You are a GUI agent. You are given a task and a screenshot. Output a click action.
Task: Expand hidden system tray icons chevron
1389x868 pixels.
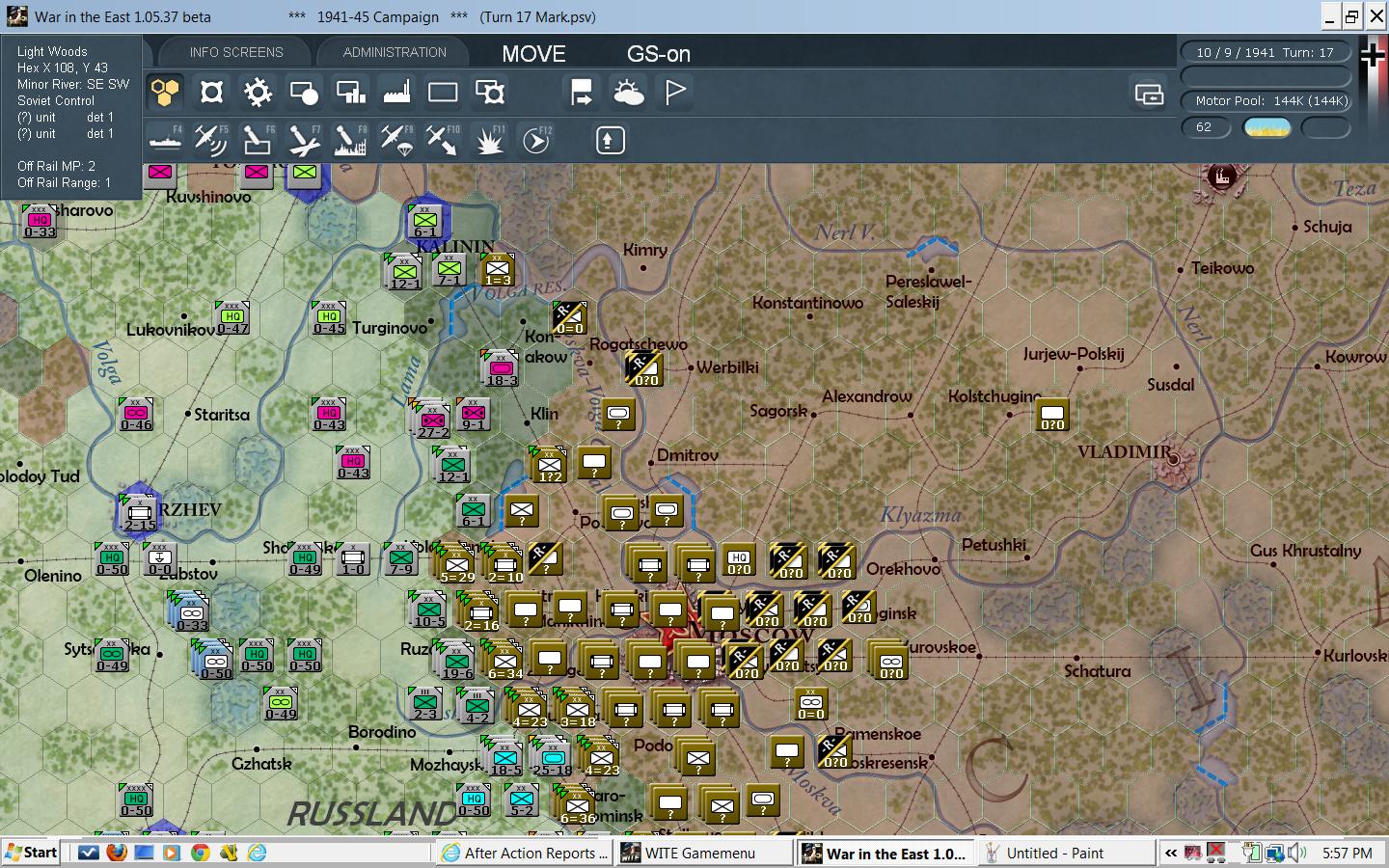pyautogui.click(x=1171, y=853)
